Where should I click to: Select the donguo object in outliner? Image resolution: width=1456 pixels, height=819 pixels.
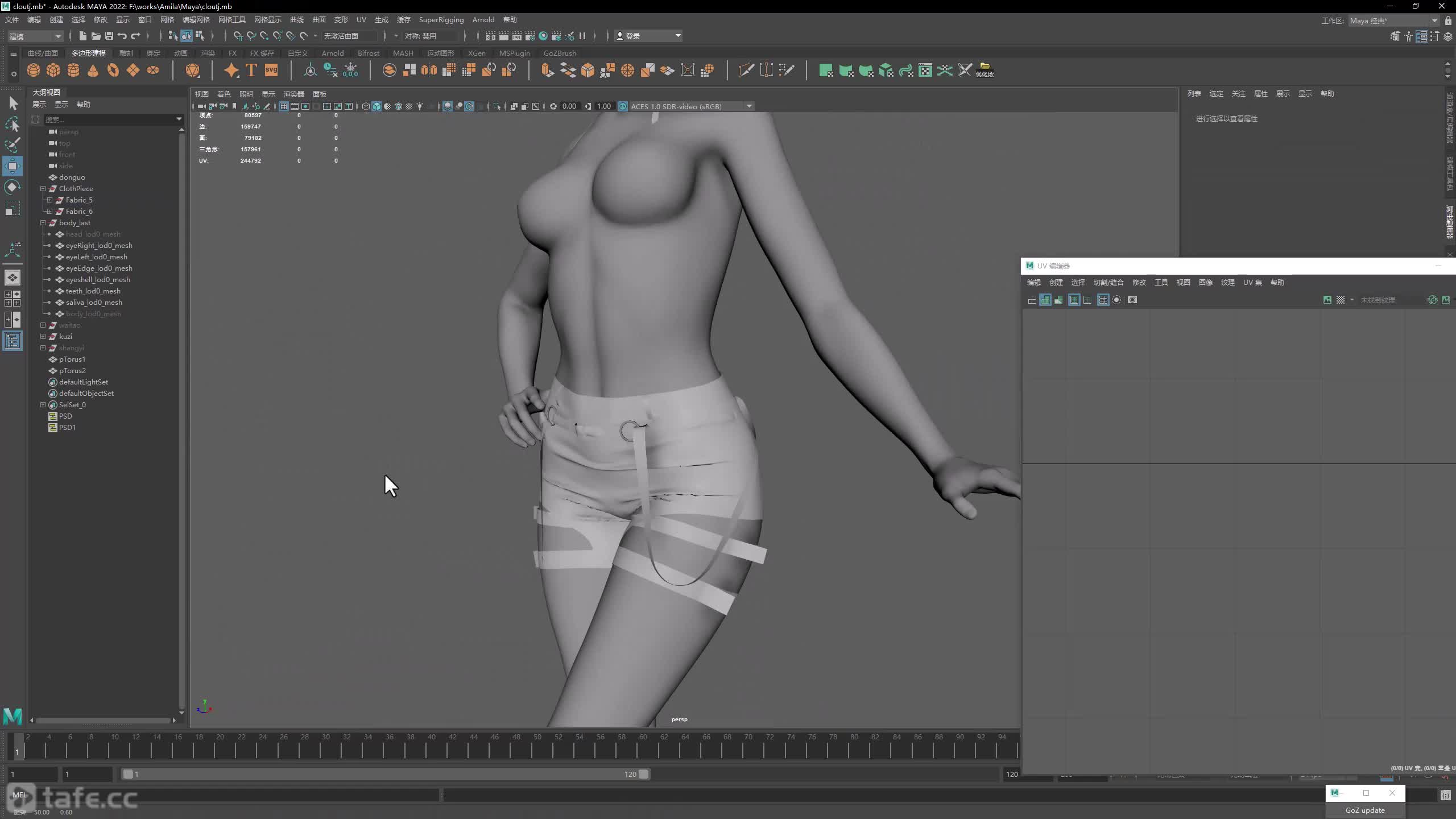pyautogui.click(x=72, y=177)
